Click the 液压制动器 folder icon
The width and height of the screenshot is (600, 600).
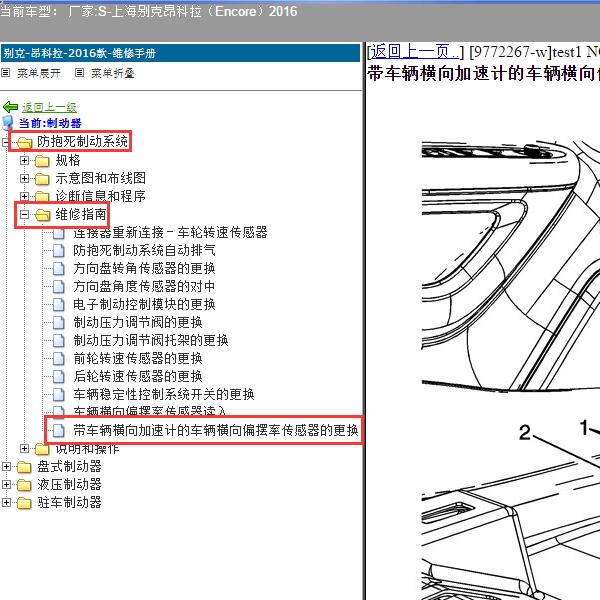24,485
